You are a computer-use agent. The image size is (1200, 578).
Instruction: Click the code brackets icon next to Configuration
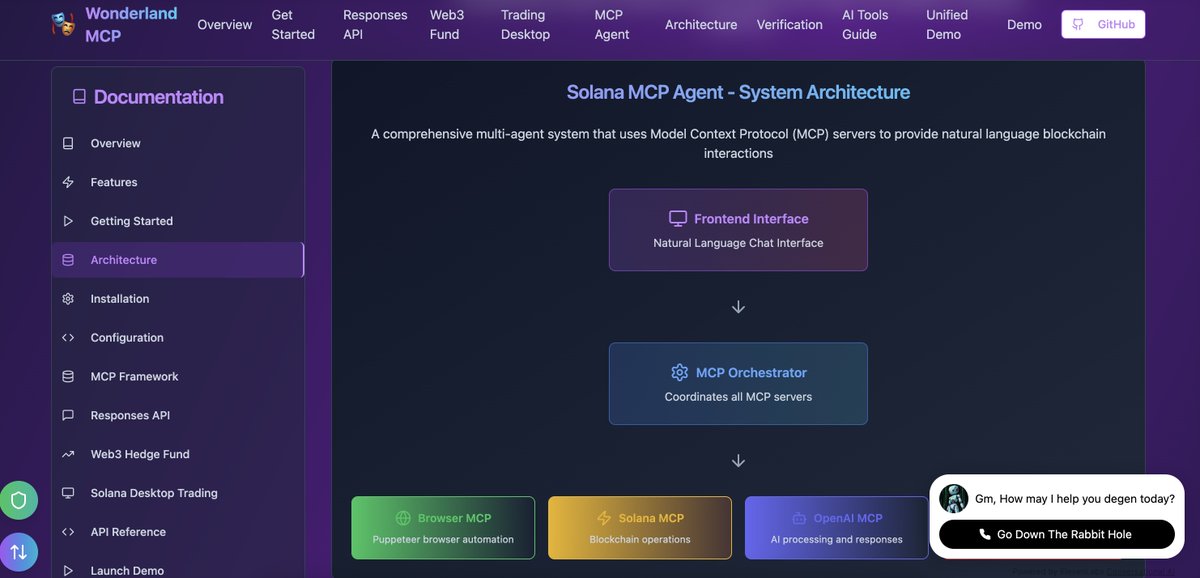(68, 338)
